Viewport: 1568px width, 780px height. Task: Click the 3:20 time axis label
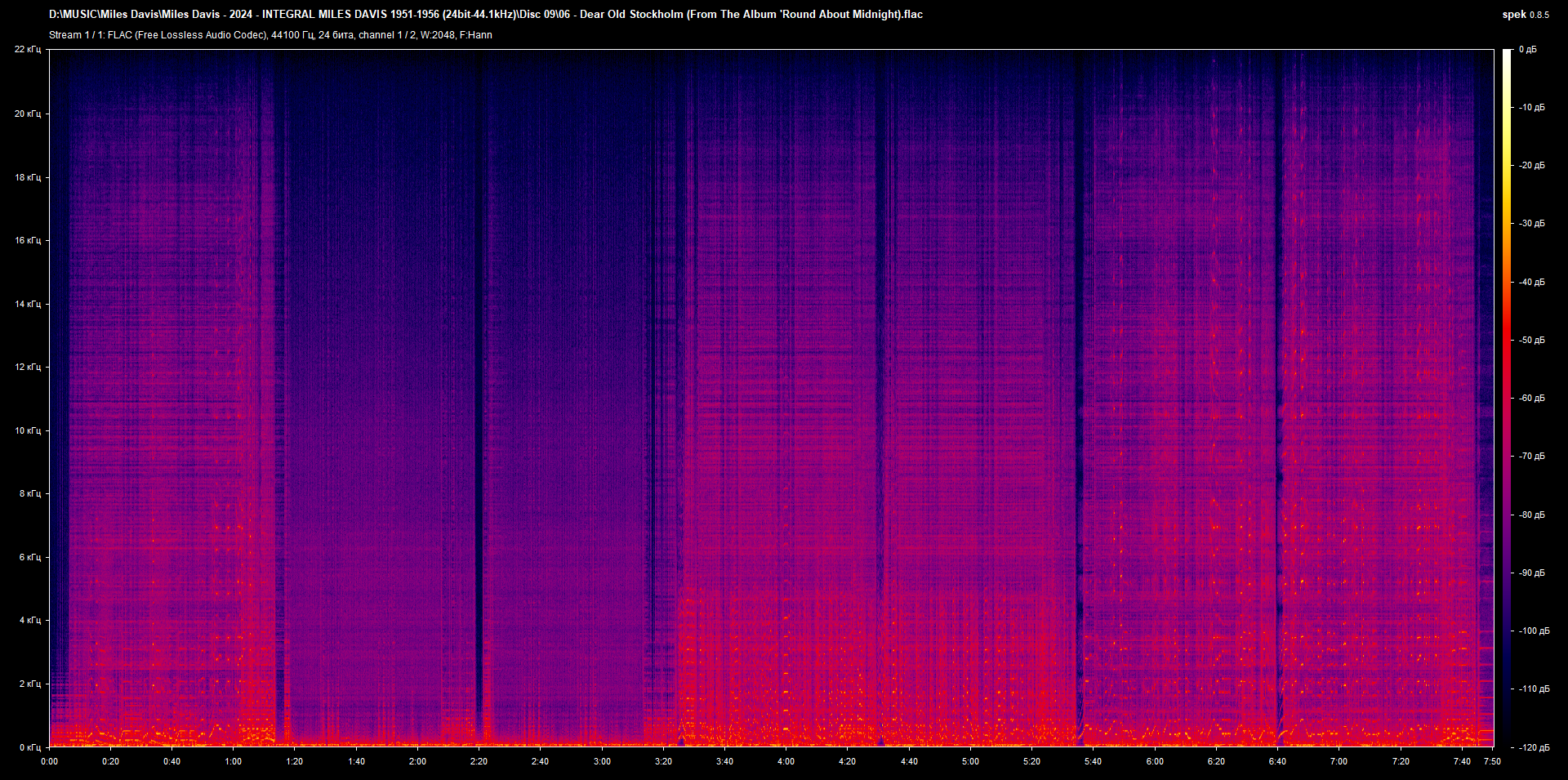(x=663, y=761)
